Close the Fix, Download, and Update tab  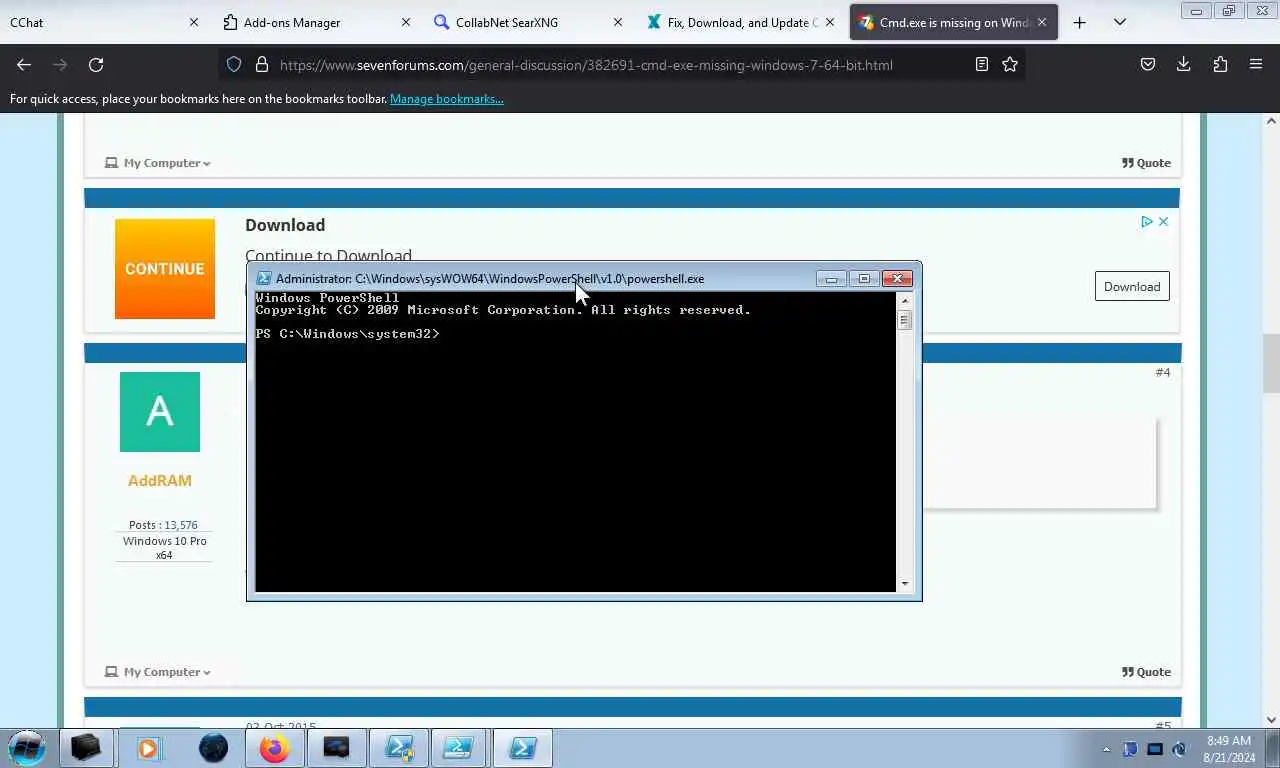pos(830,22)
